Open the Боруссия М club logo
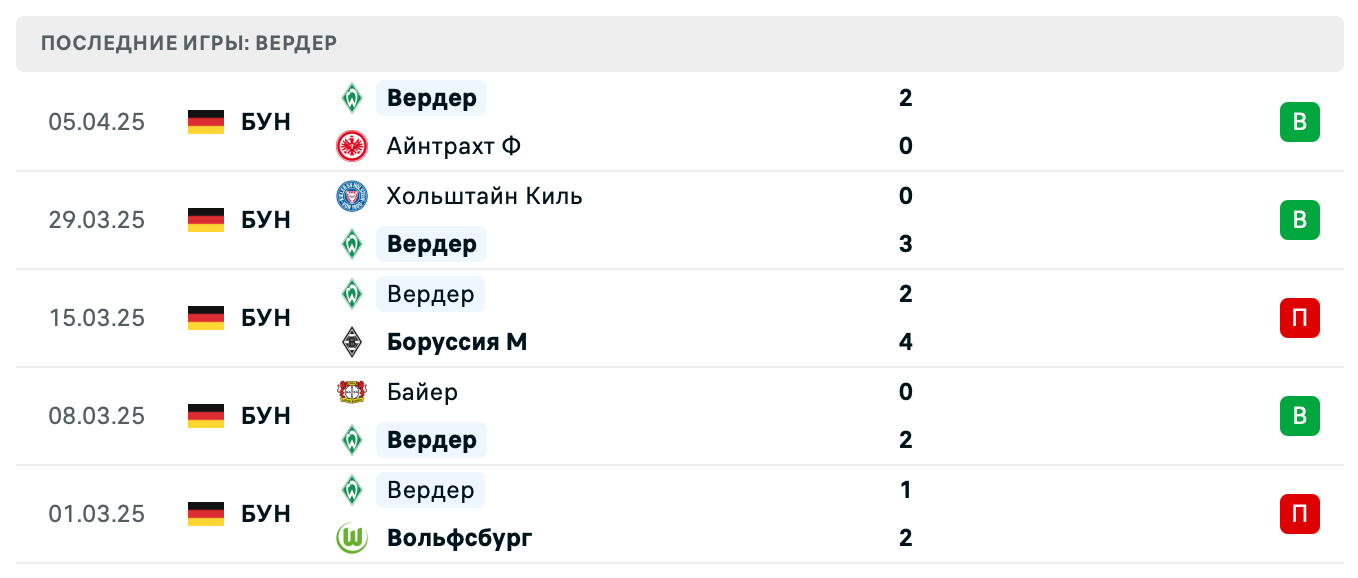The width and height of the screenshot is (1358, 578). pos(352,342)
